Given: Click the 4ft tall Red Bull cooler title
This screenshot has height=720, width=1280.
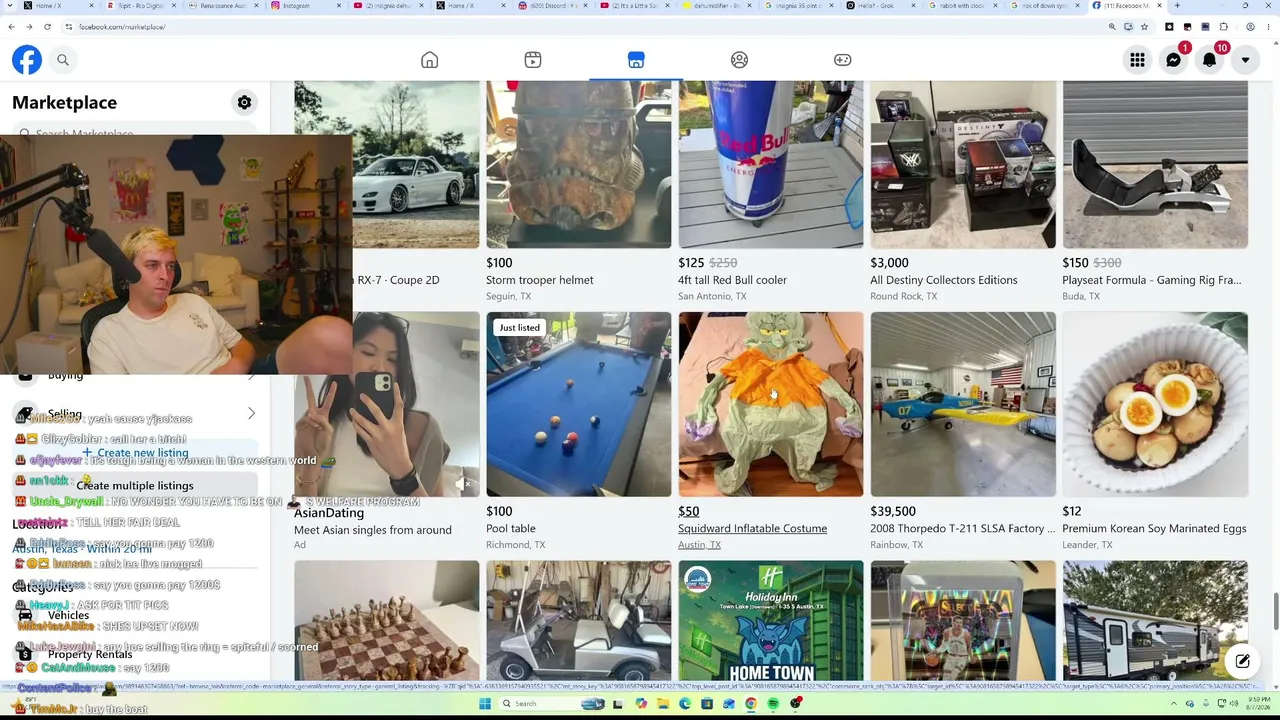Looking at the screenshot, I should pos(732,280).
